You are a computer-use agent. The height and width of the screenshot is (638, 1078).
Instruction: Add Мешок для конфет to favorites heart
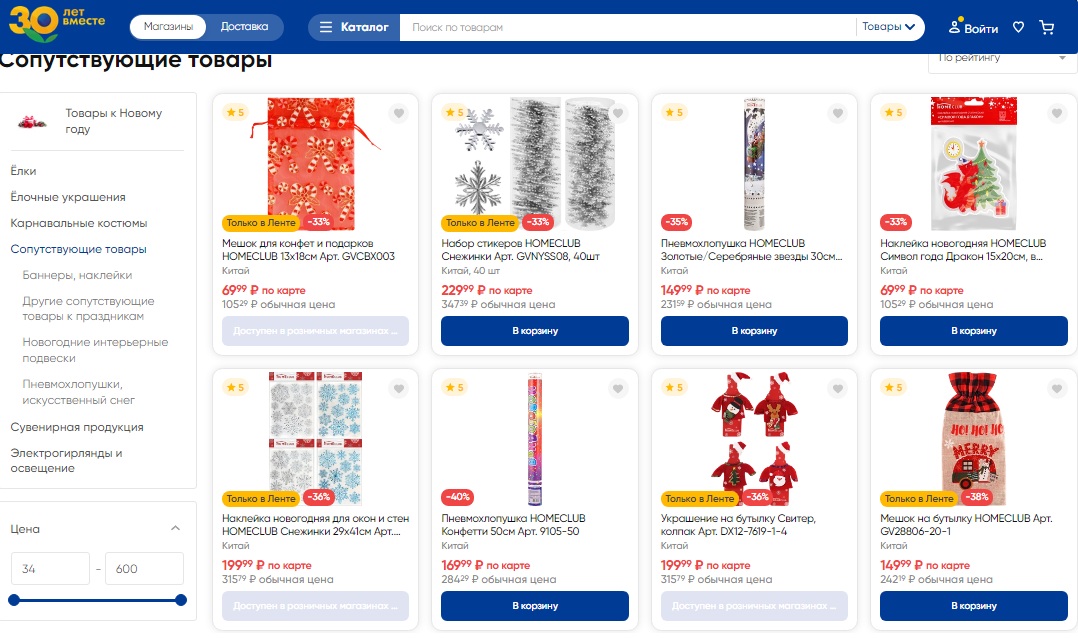click(399, 113)
